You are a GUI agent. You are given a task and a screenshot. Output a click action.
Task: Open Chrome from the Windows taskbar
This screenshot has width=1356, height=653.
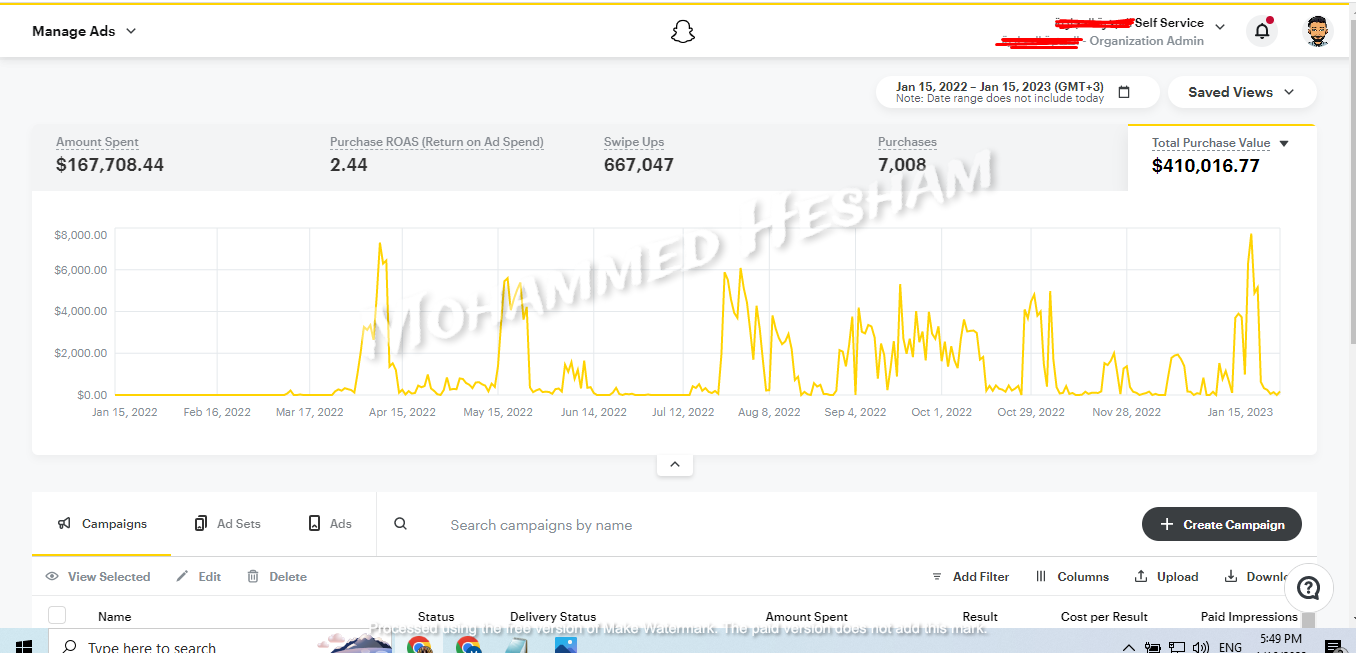click(419, 646)
